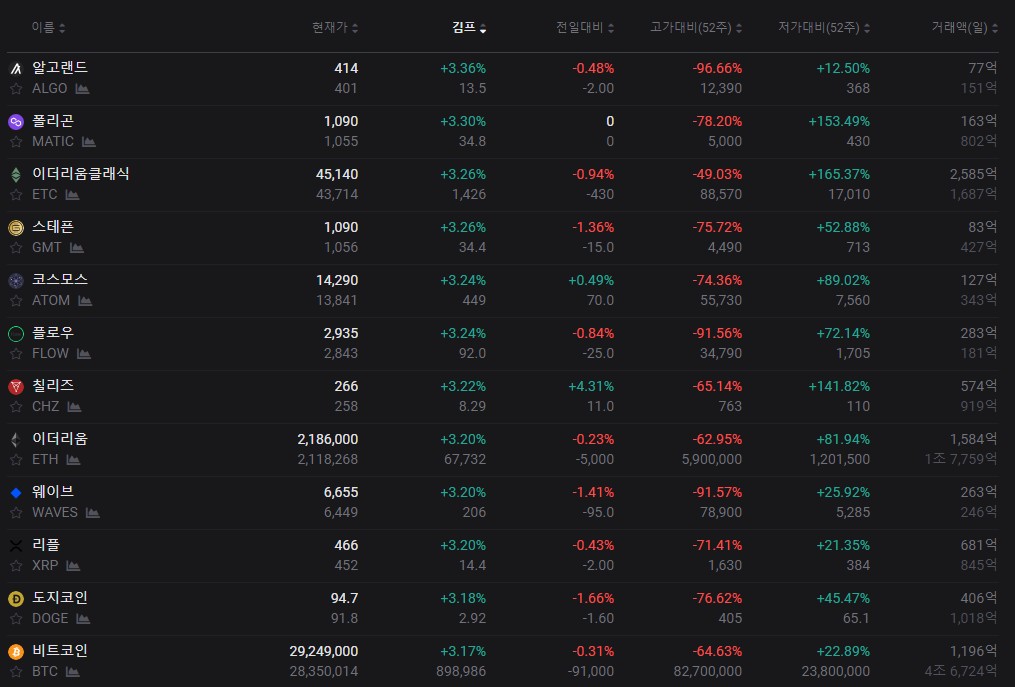Open the 이더리움클래식 coin name

tap(81, 174)
